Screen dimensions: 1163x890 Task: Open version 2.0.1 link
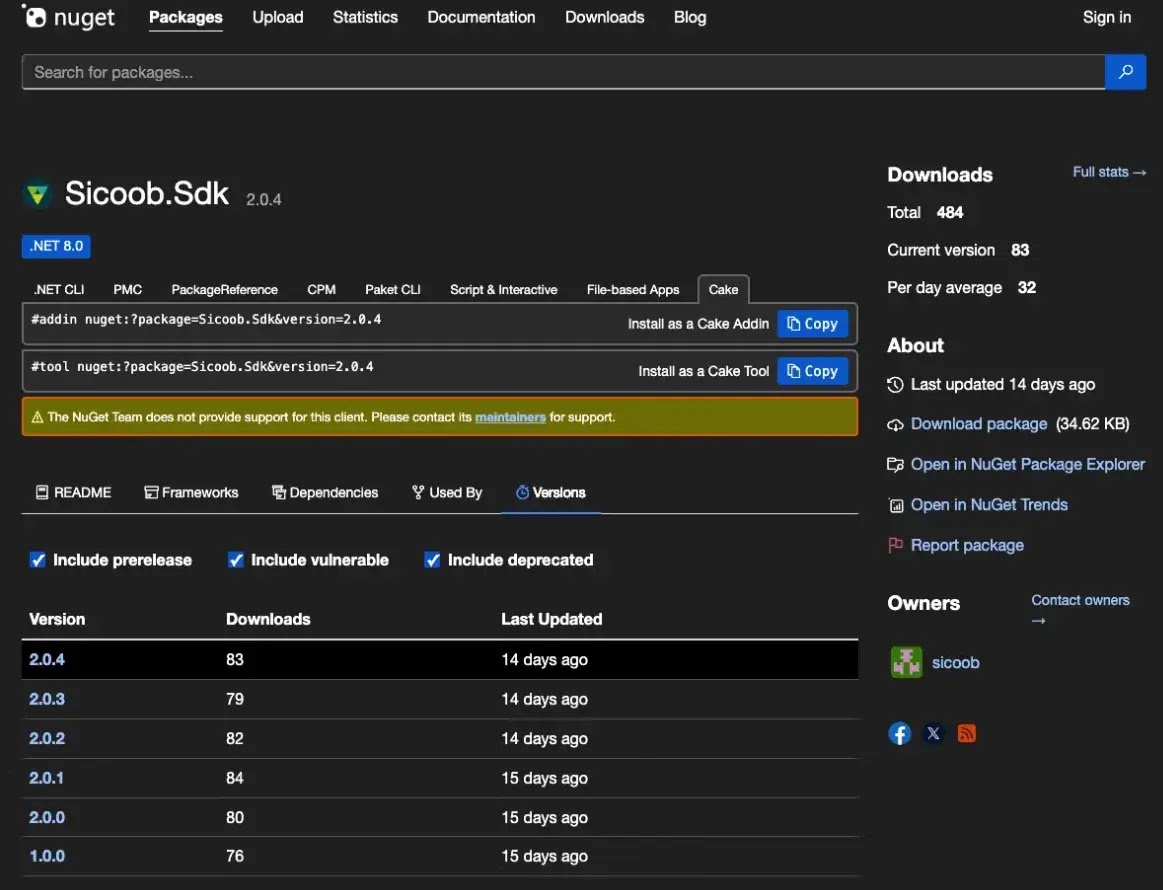46,778
